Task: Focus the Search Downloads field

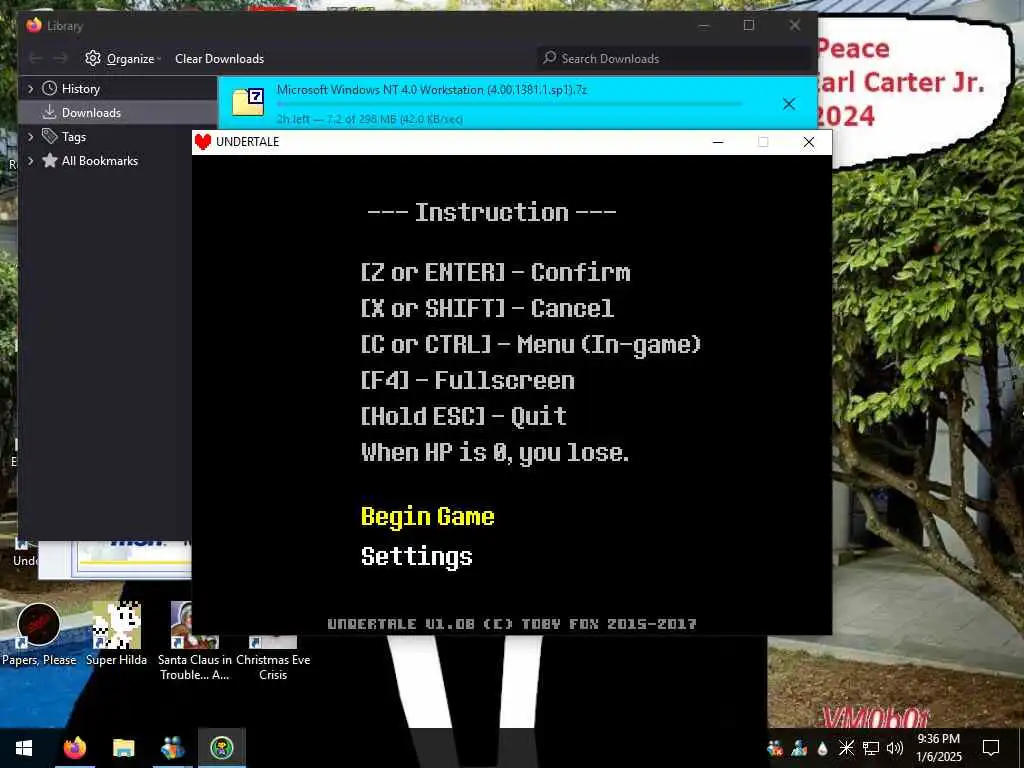Action: (675, 59)
